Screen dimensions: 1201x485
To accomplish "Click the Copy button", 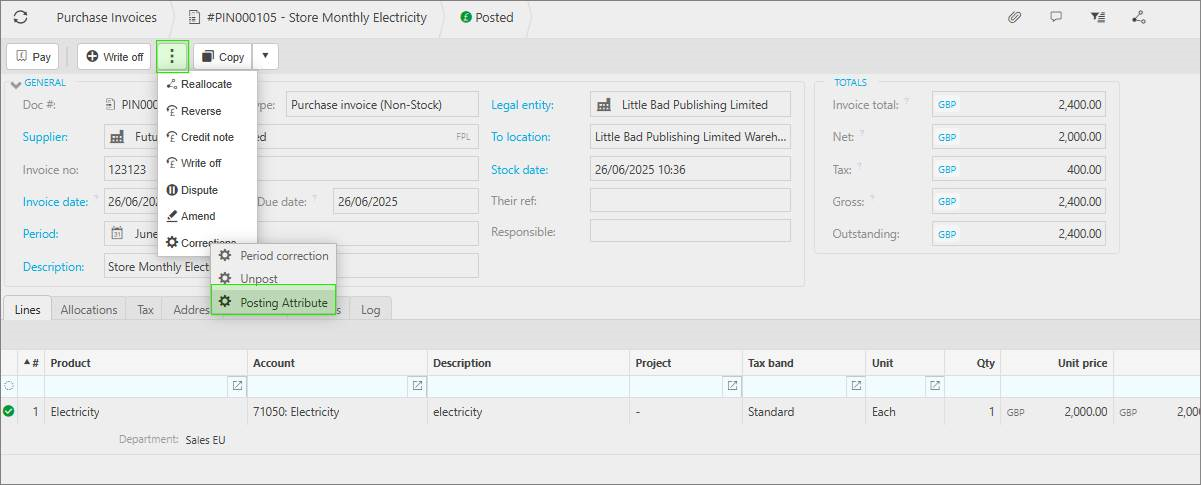I will (222, 57).
